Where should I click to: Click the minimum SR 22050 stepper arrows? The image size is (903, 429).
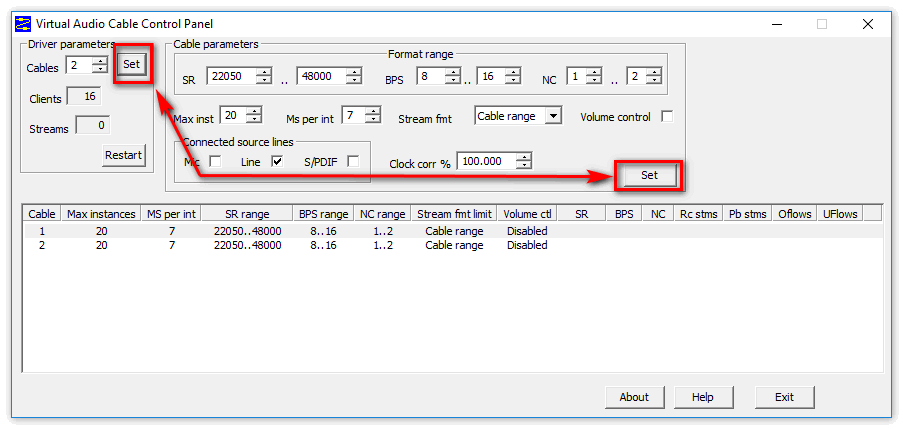pyautogui.click(x=264, y=76)
